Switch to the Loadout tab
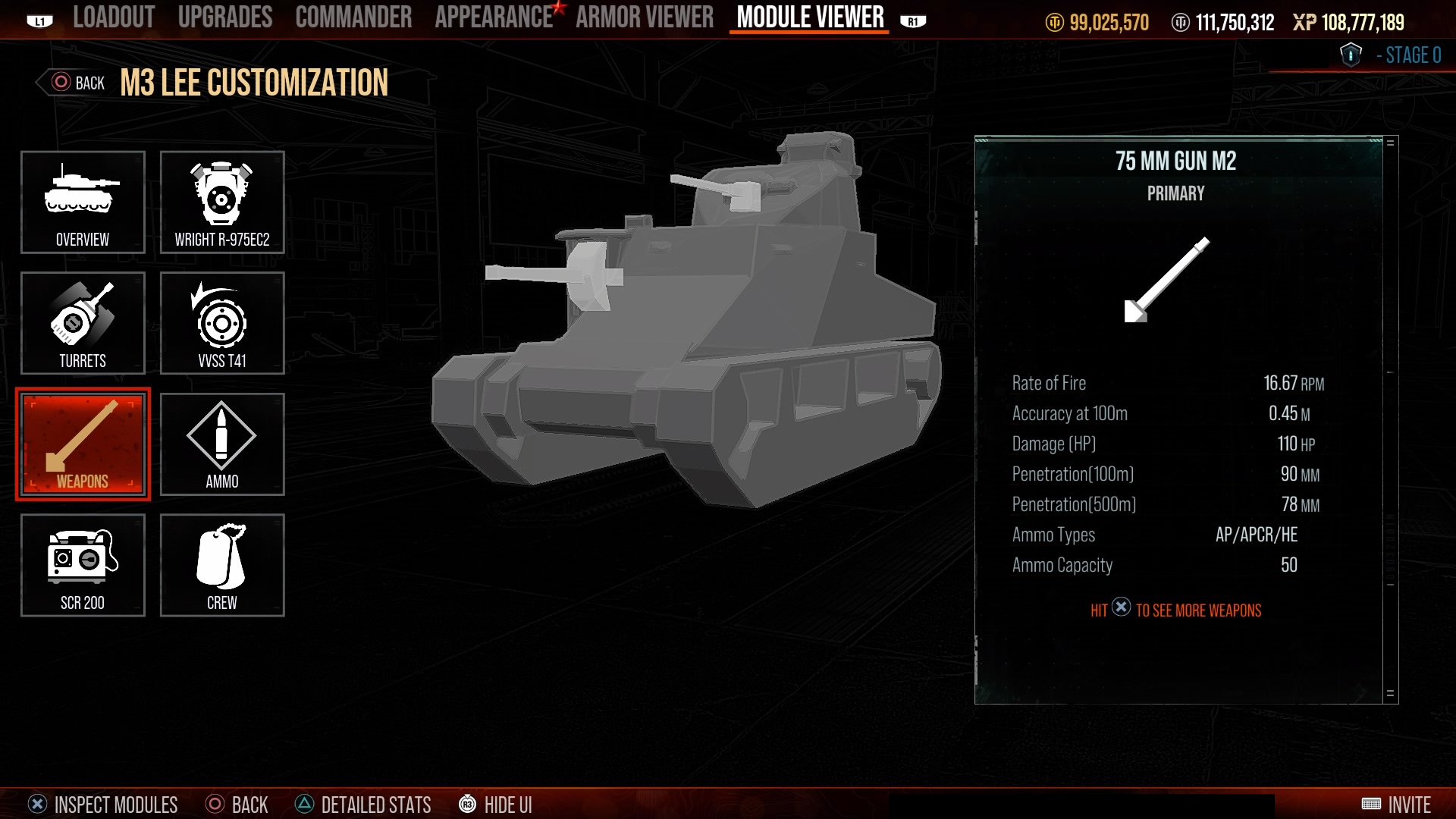 [114, 17]
